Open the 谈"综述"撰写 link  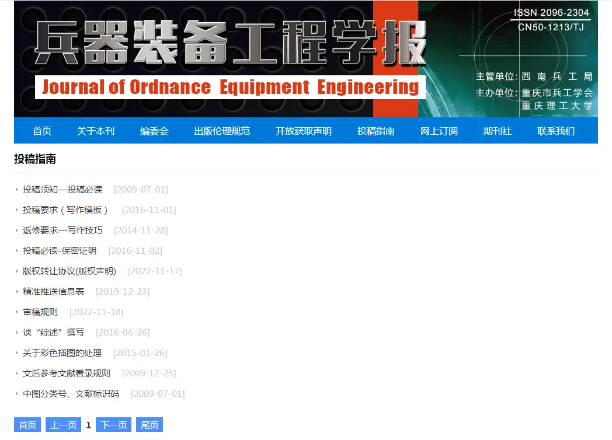[53, 332]
